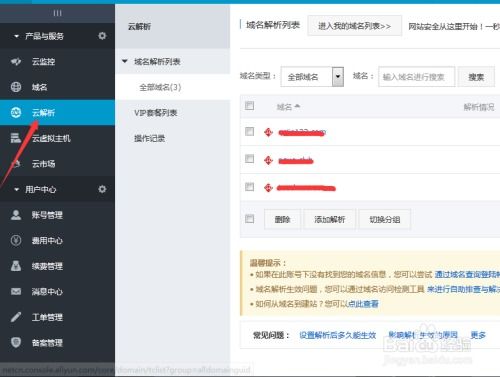Click the second redacted domain name
Screen dimensions: 500x377
296,161
